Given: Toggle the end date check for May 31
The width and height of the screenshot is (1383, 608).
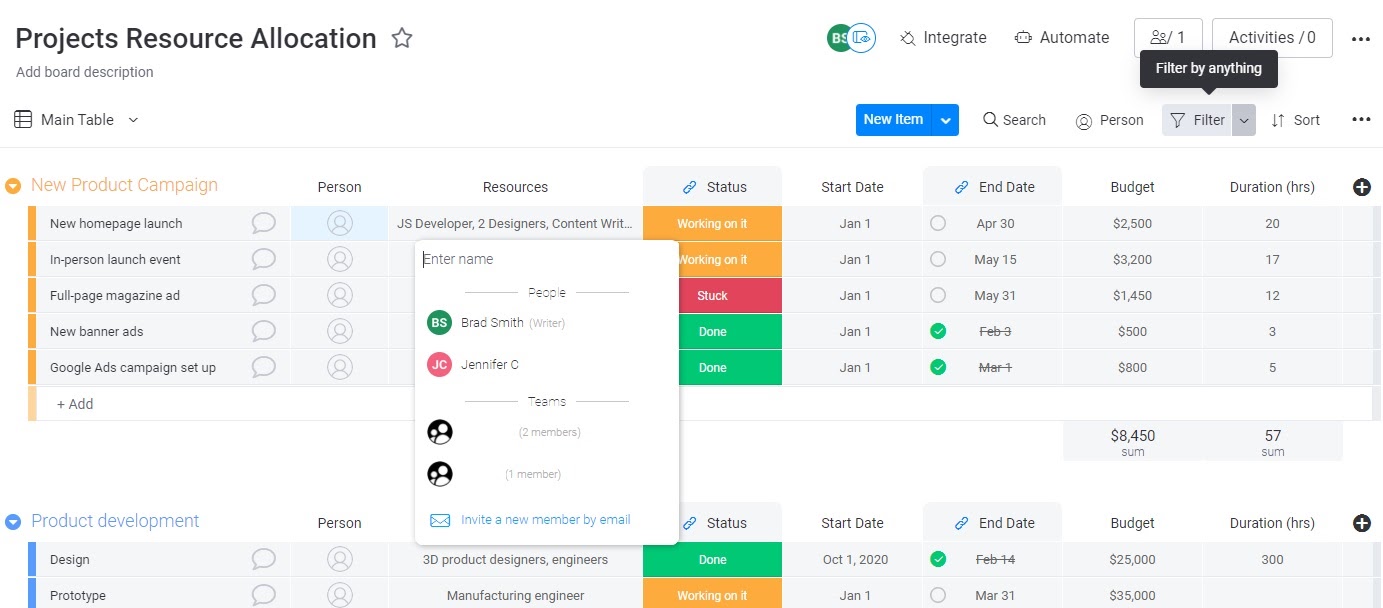Looking at the screenshot, I should tap(938, 296).
